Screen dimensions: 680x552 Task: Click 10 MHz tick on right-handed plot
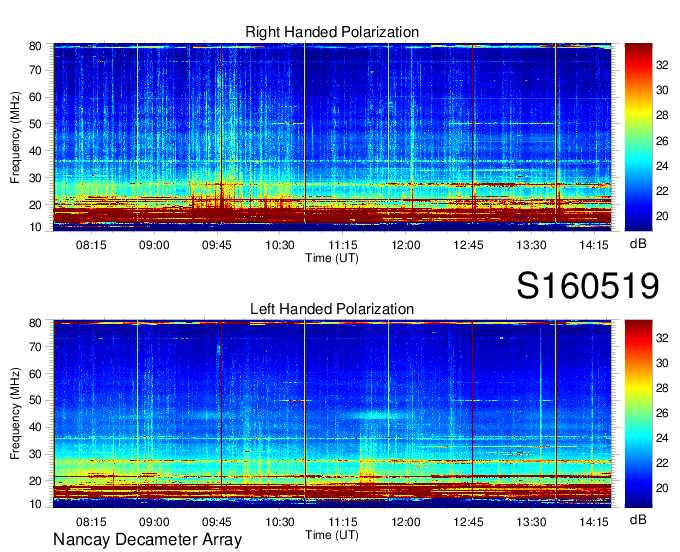(x=35, y=227)
